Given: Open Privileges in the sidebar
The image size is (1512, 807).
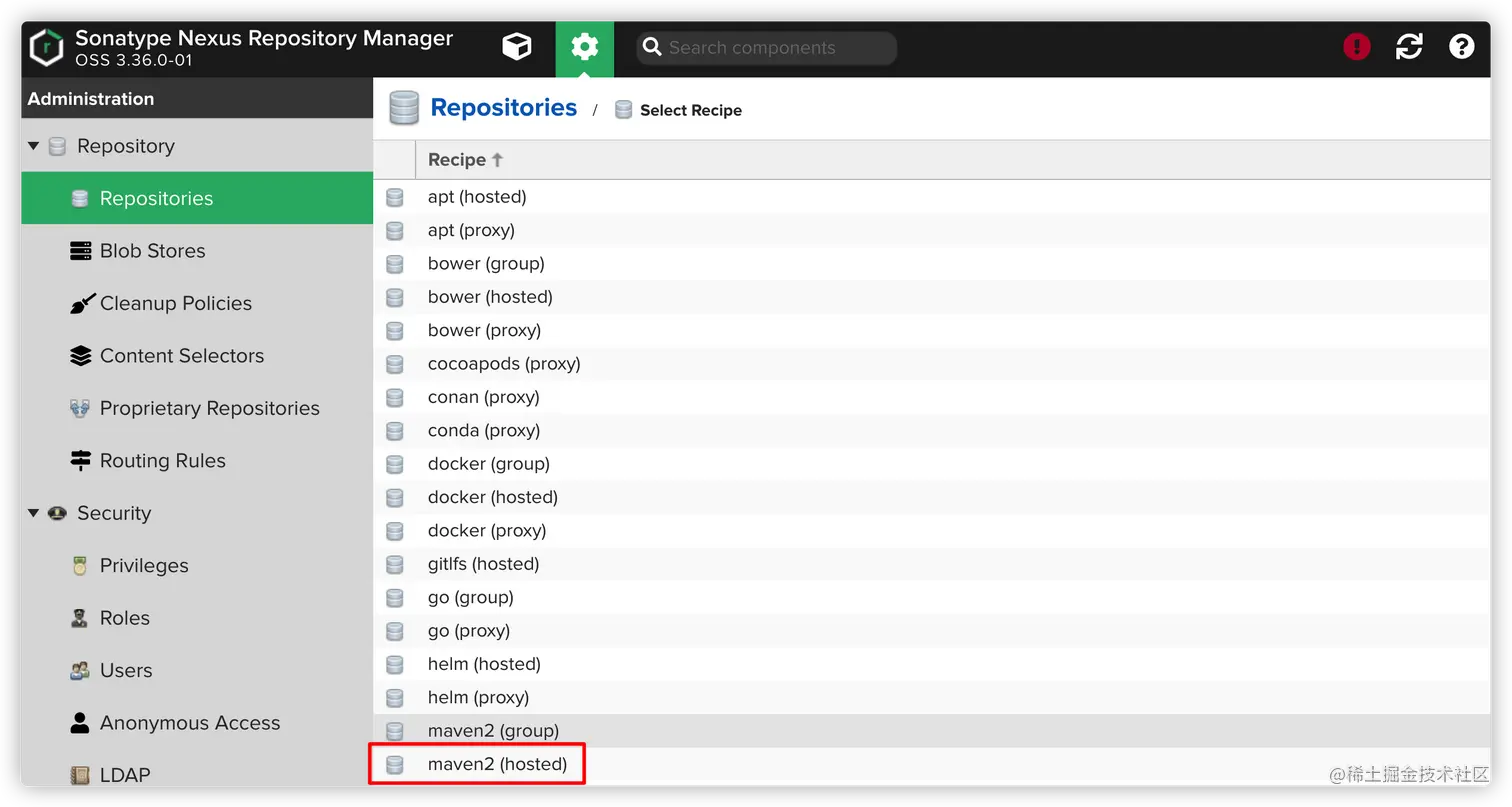Looking at the screenshot, I should tap(197, 566).
